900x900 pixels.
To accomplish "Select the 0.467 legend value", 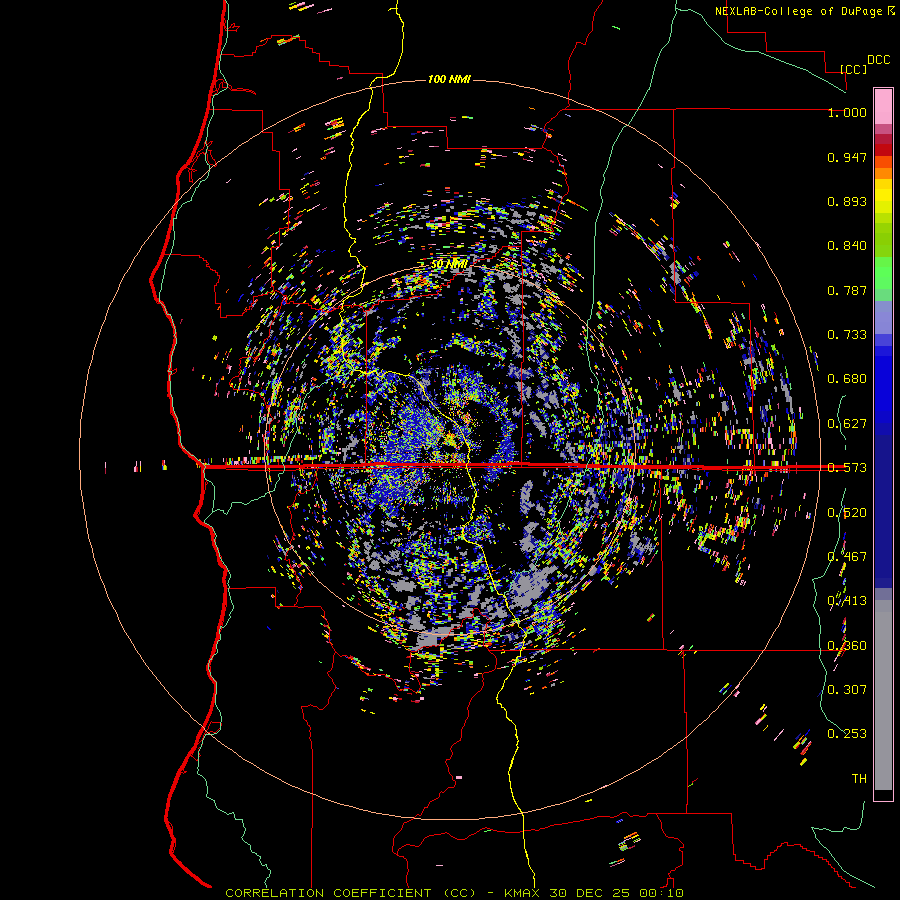I will (847, 557).
